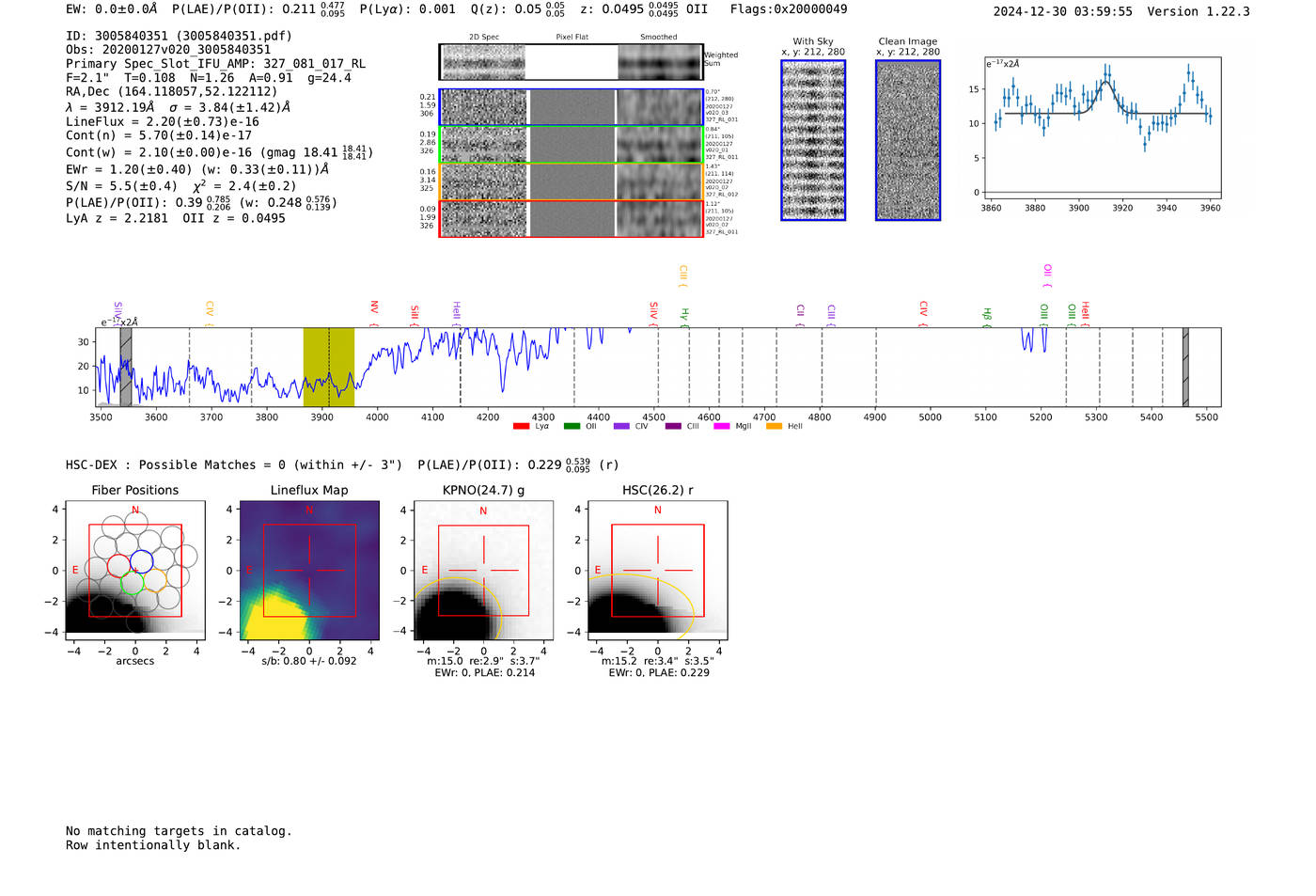
Task: Click the 'S/N = 5.5(±0.4)' value
Action: tap(121, 186)
